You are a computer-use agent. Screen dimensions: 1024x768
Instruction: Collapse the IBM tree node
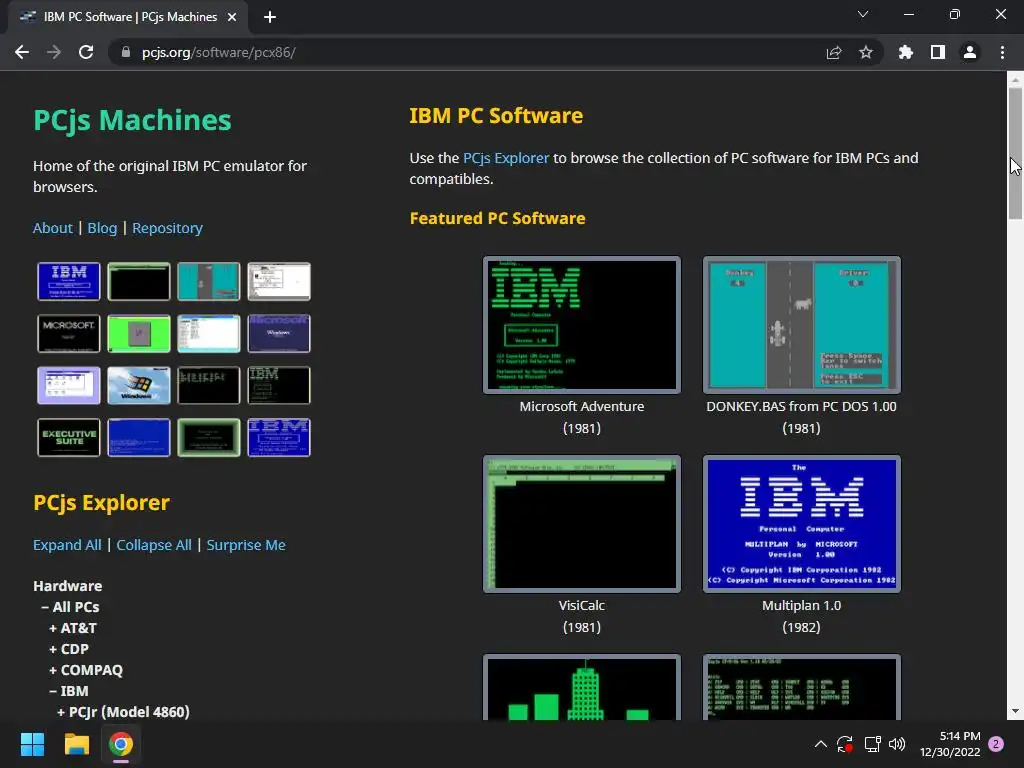click(69, 690)
